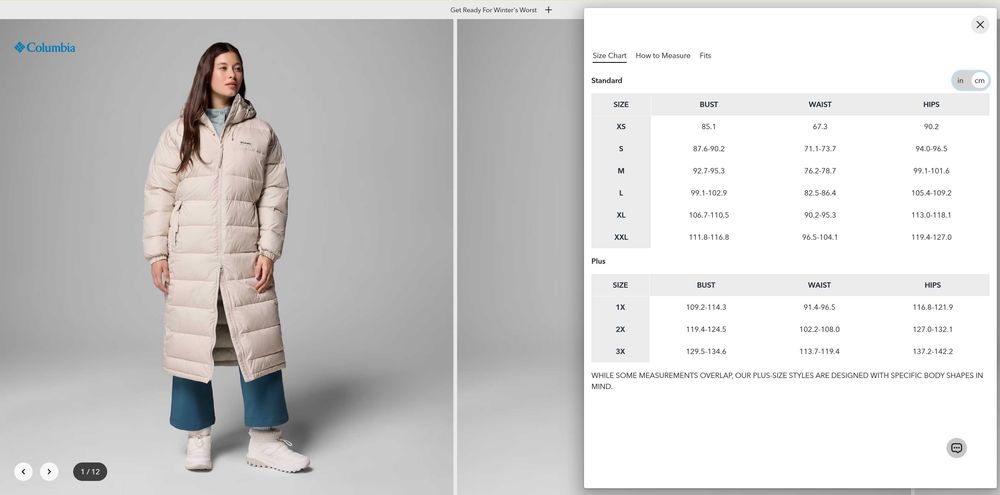Click hips value 113.0-118.1
This screenshot has width=1000, height=495.
click(931, 215)
